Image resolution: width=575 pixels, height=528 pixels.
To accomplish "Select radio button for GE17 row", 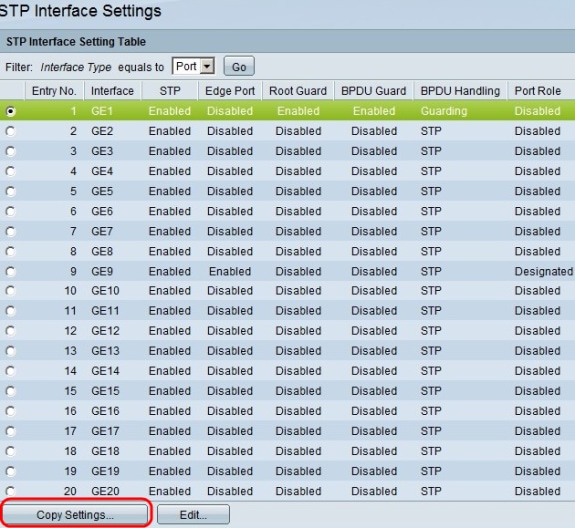I will point(11,431).
